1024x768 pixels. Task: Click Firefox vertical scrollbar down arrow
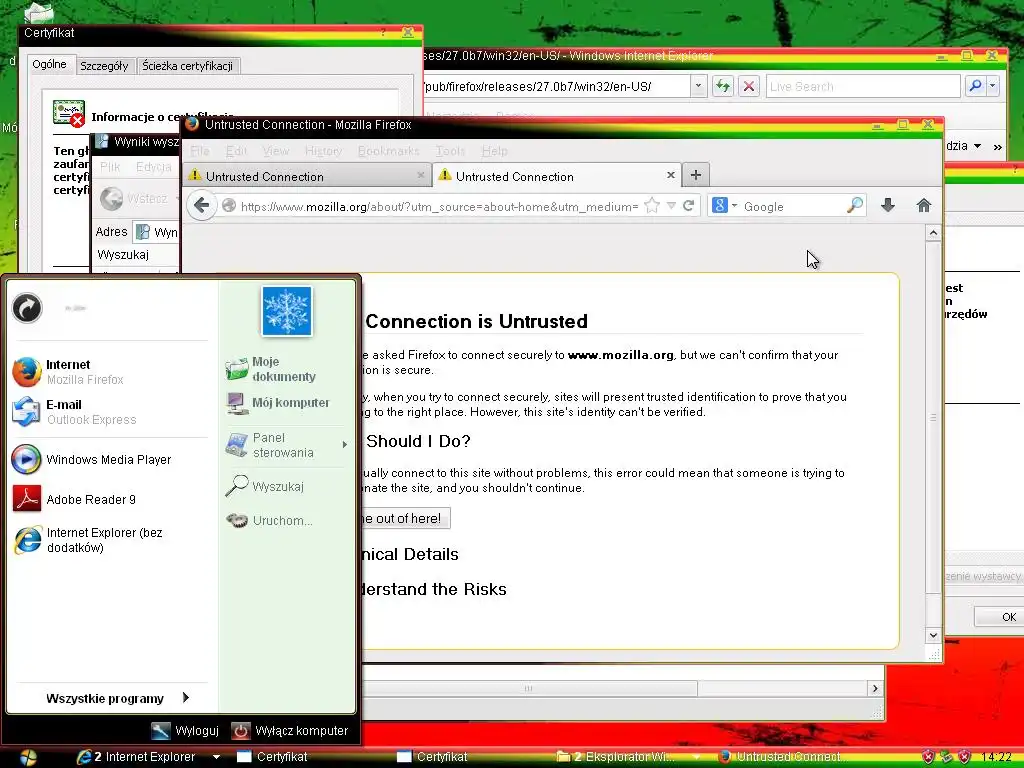933,635
